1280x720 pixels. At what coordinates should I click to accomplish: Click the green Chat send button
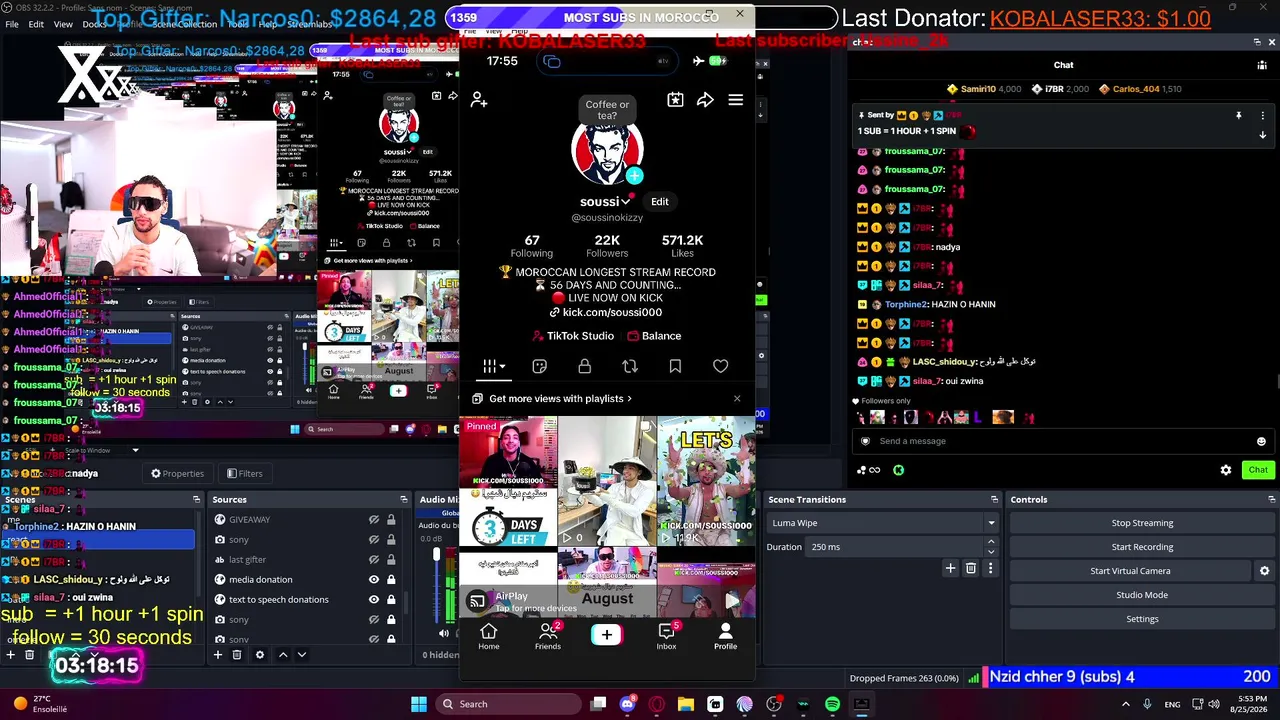[1258, 470]
